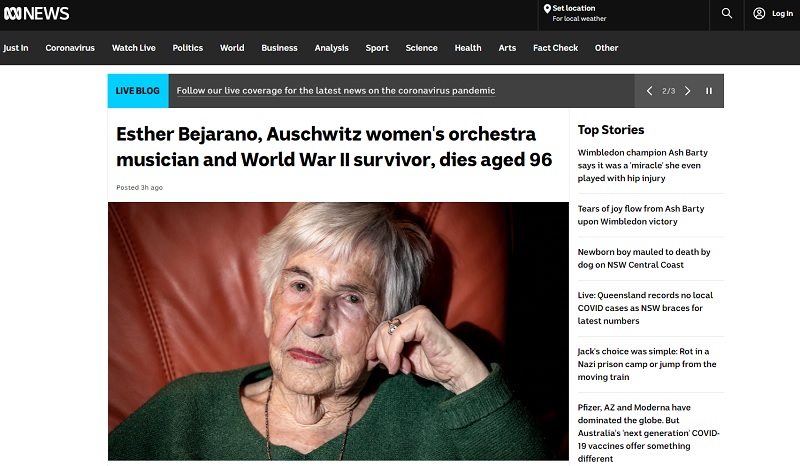Open the Just In section
This screenshot has height=466, width=800.
[x=16, y=48]
